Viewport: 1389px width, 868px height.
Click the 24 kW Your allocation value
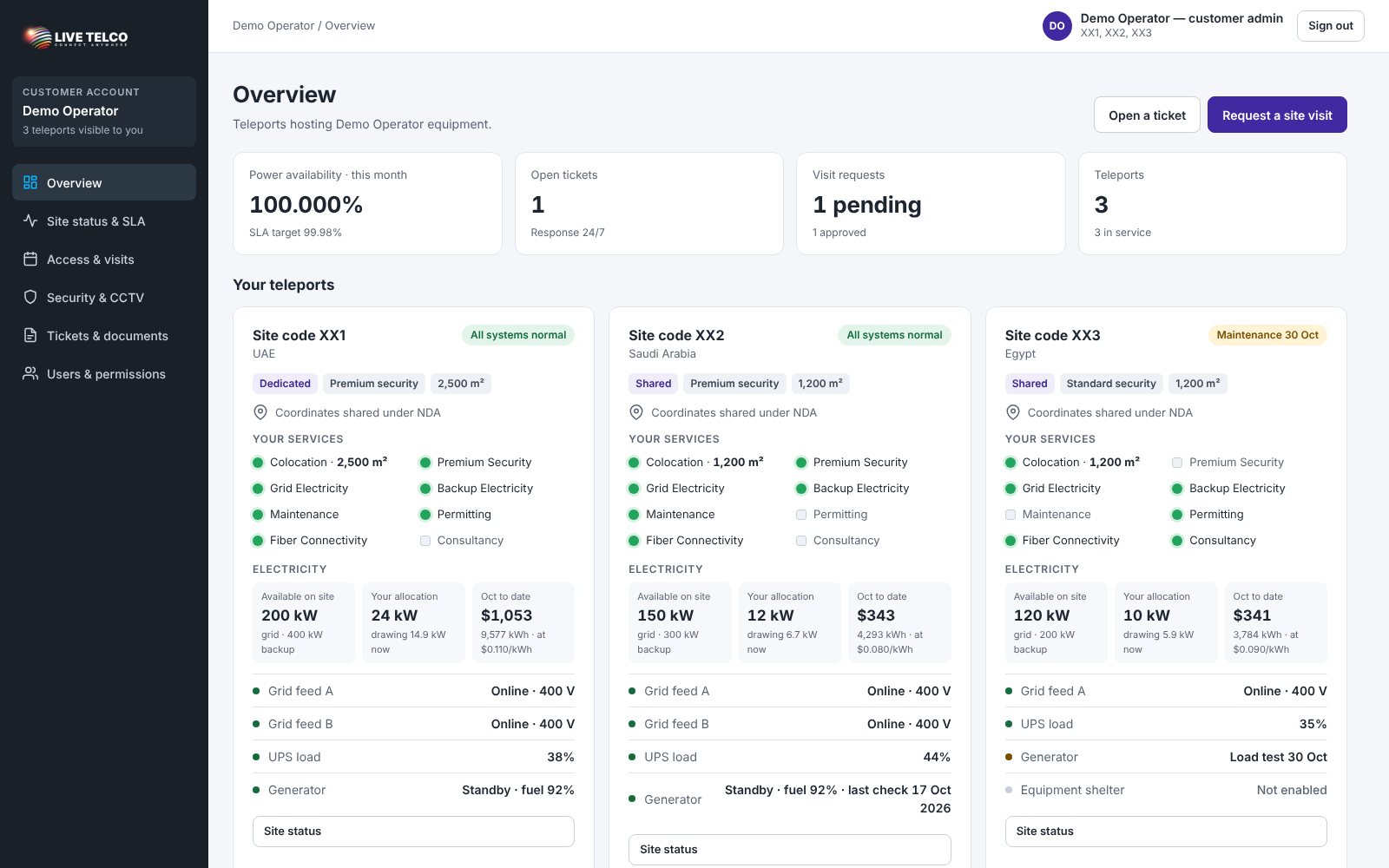tap(395, 615)
